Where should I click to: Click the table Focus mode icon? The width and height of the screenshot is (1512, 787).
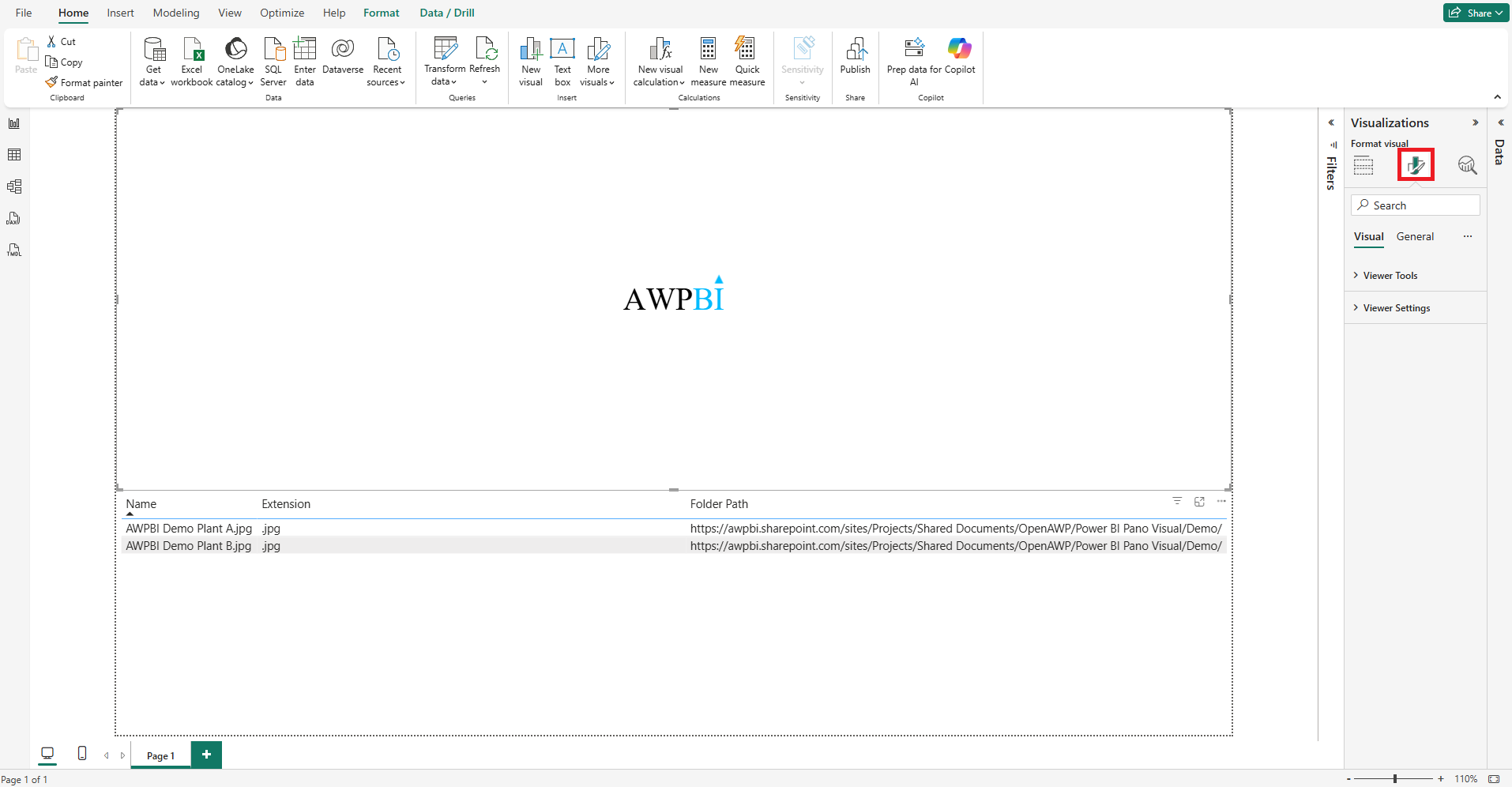pyautogui.click(x=1199, y=501)
